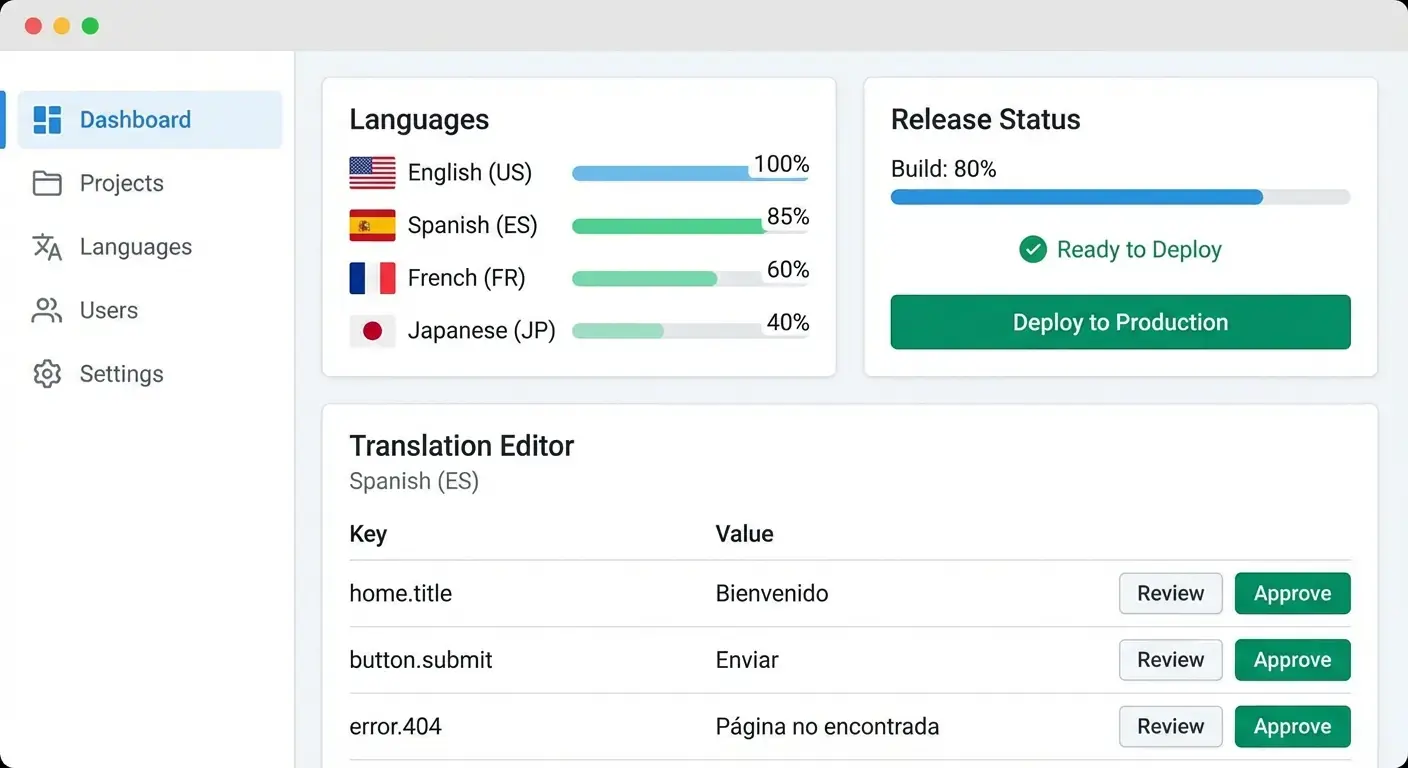
Task: Select the Dashboard icon in the sidebar
Action: pyautogui.click(x=46, y=119)
